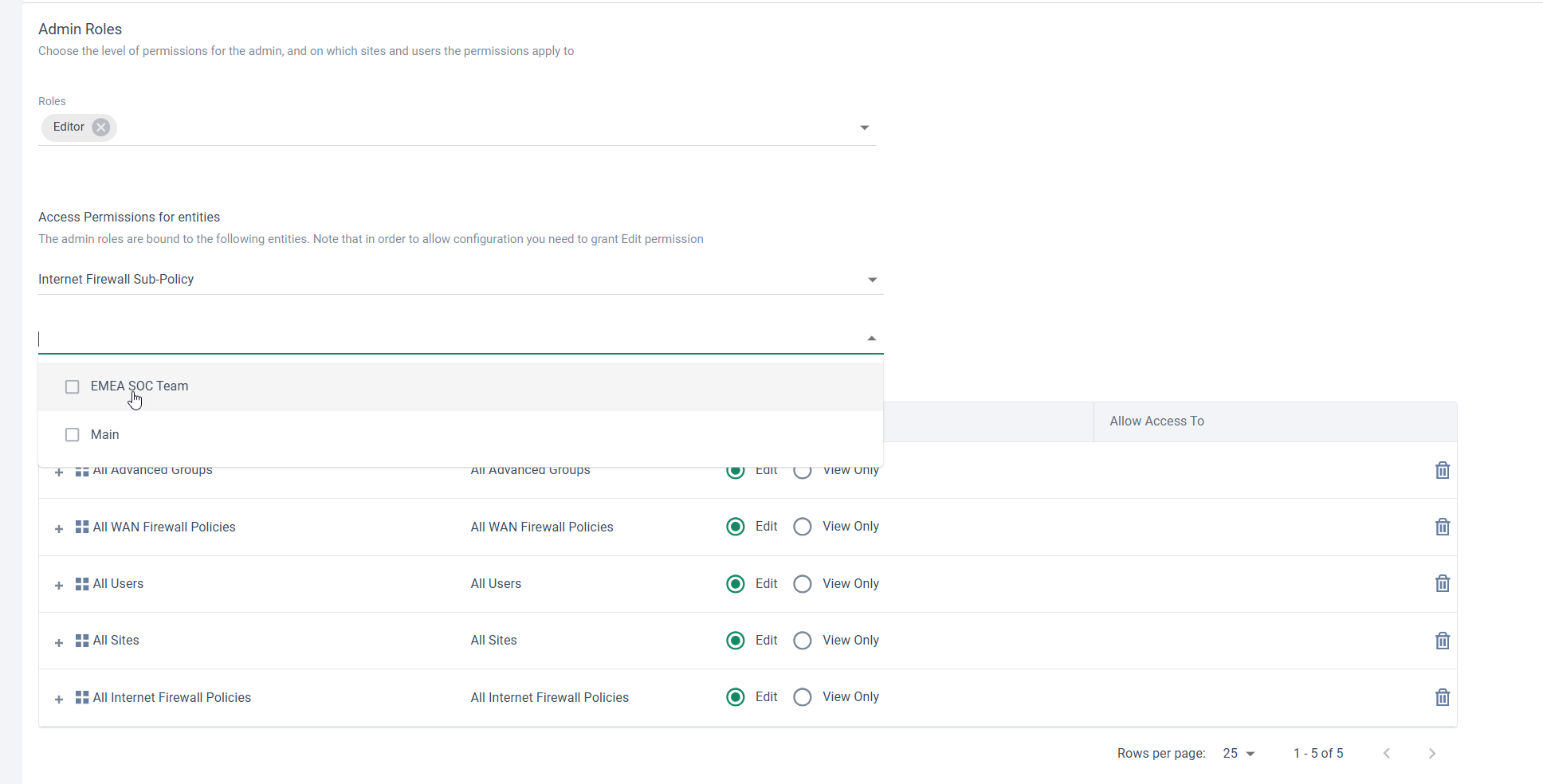Go to the next page of results
Viewport: 1543px width, 784px height.
click(x=1432, y=753)
